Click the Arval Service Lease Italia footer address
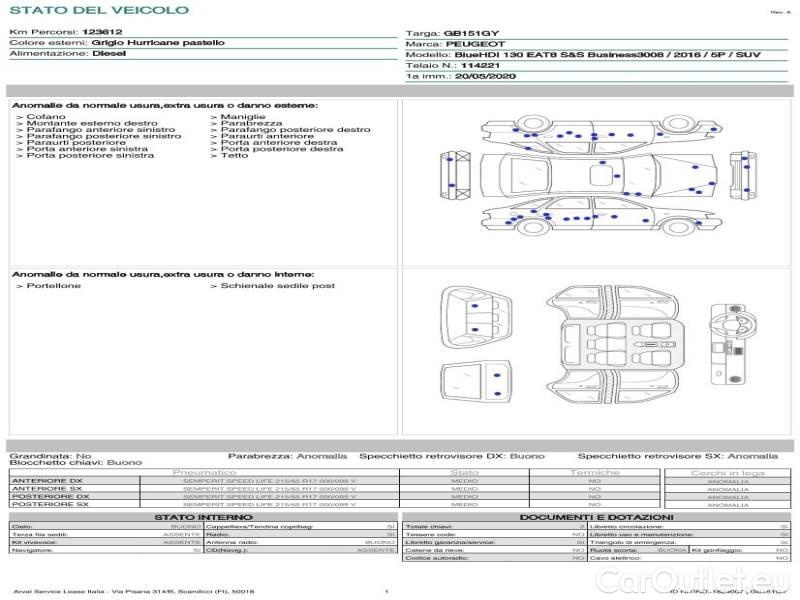 click(134, 591)
